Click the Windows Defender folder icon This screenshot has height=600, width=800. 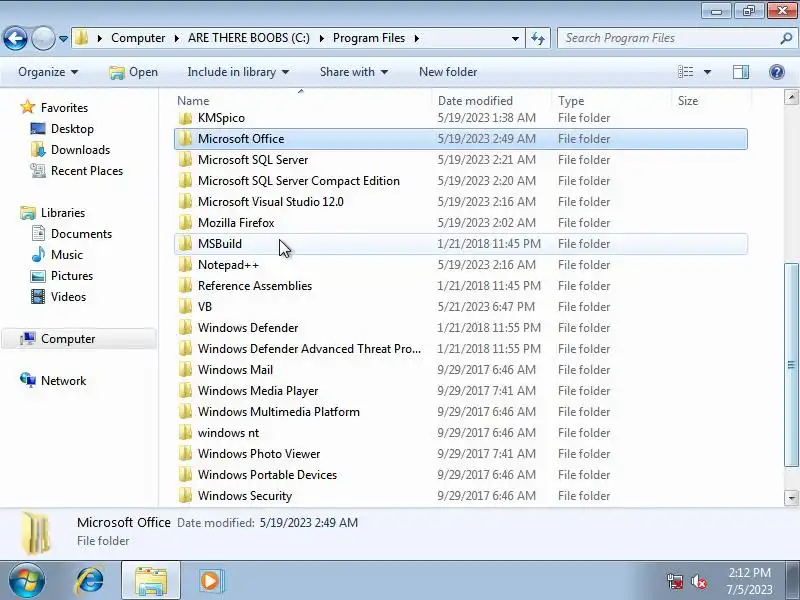186,328
